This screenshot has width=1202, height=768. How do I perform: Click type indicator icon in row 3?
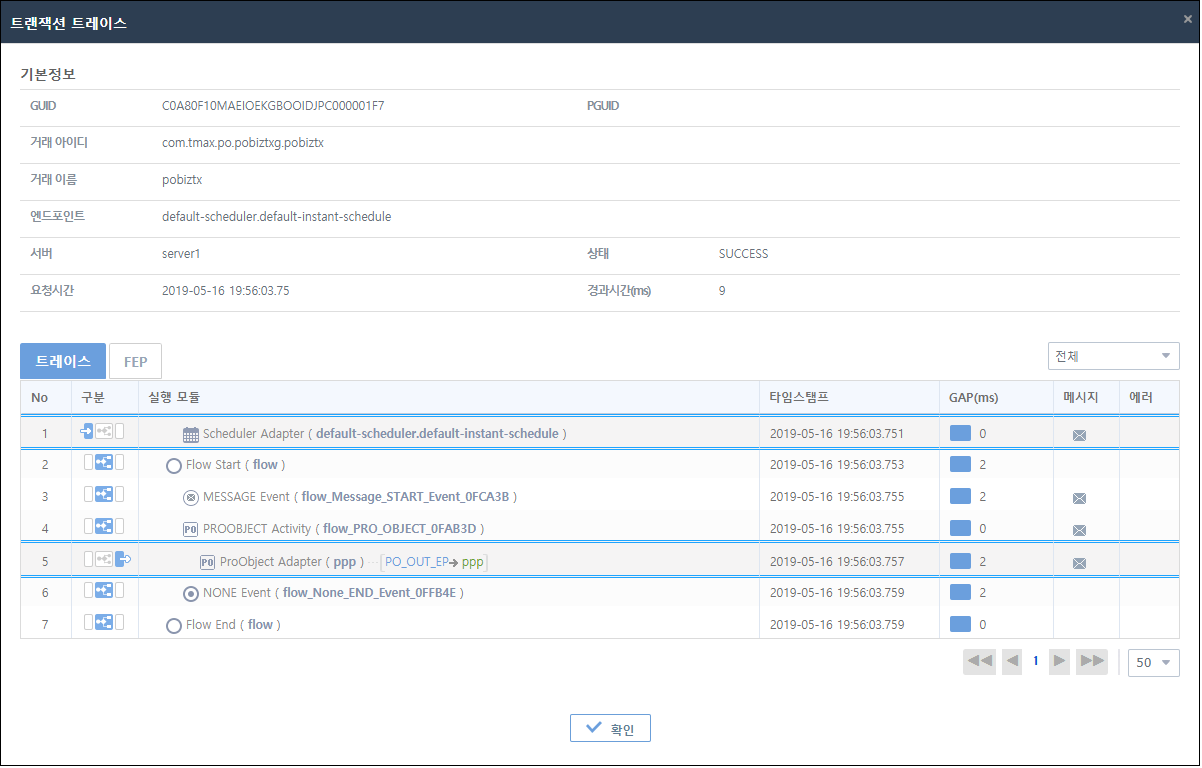[104, 495]
